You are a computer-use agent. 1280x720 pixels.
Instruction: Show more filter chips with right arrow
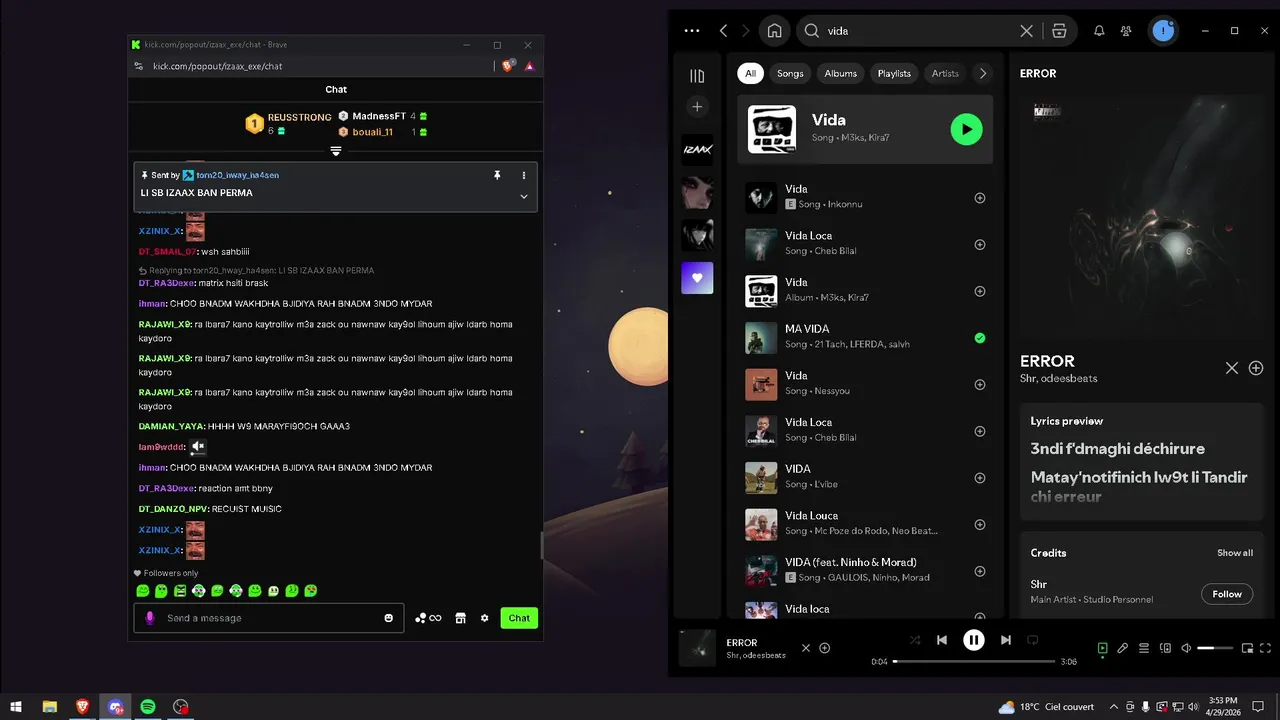pyautogui.click(x=982, y=73)
